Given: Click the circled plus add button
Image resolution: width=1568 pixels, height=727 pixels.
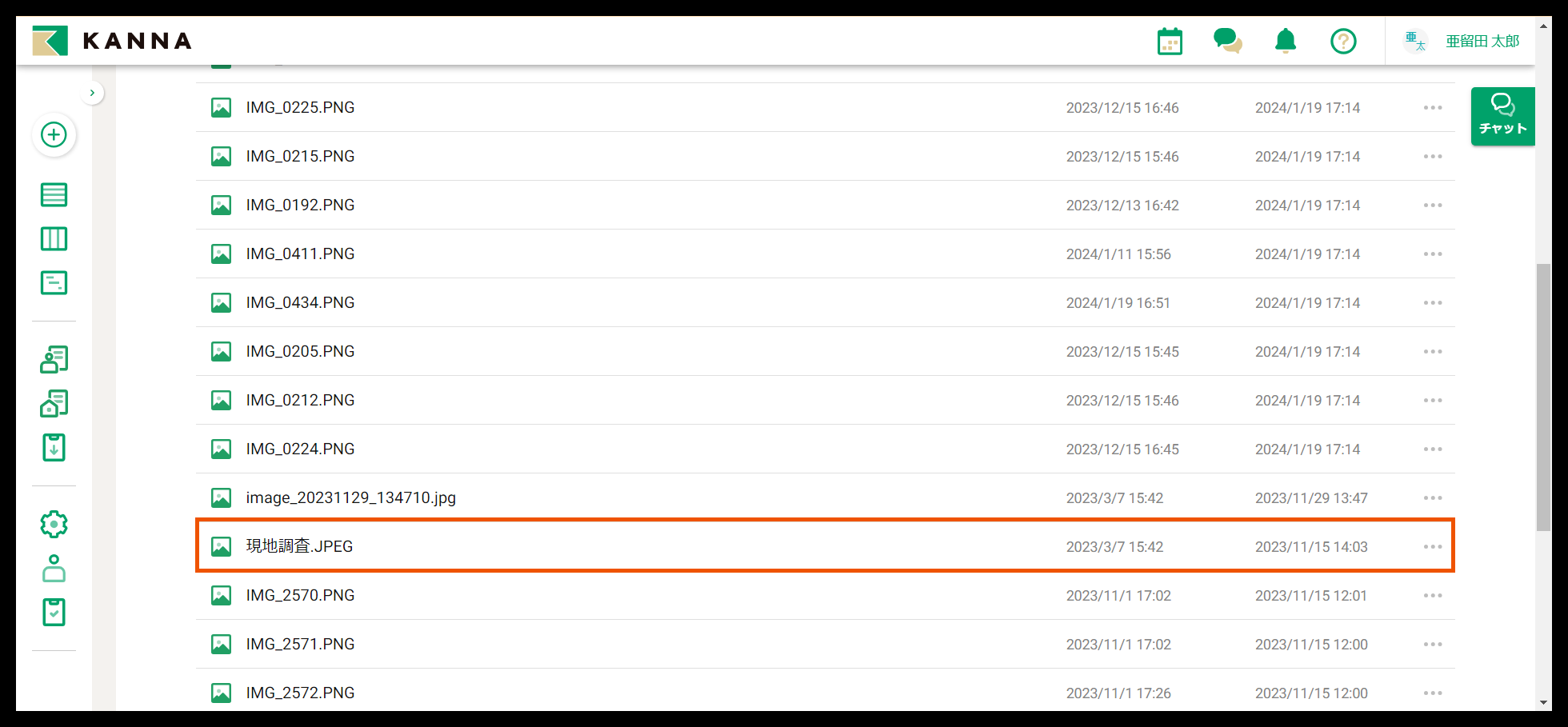Looking at the screenshot, I should (x=54, y=134).
